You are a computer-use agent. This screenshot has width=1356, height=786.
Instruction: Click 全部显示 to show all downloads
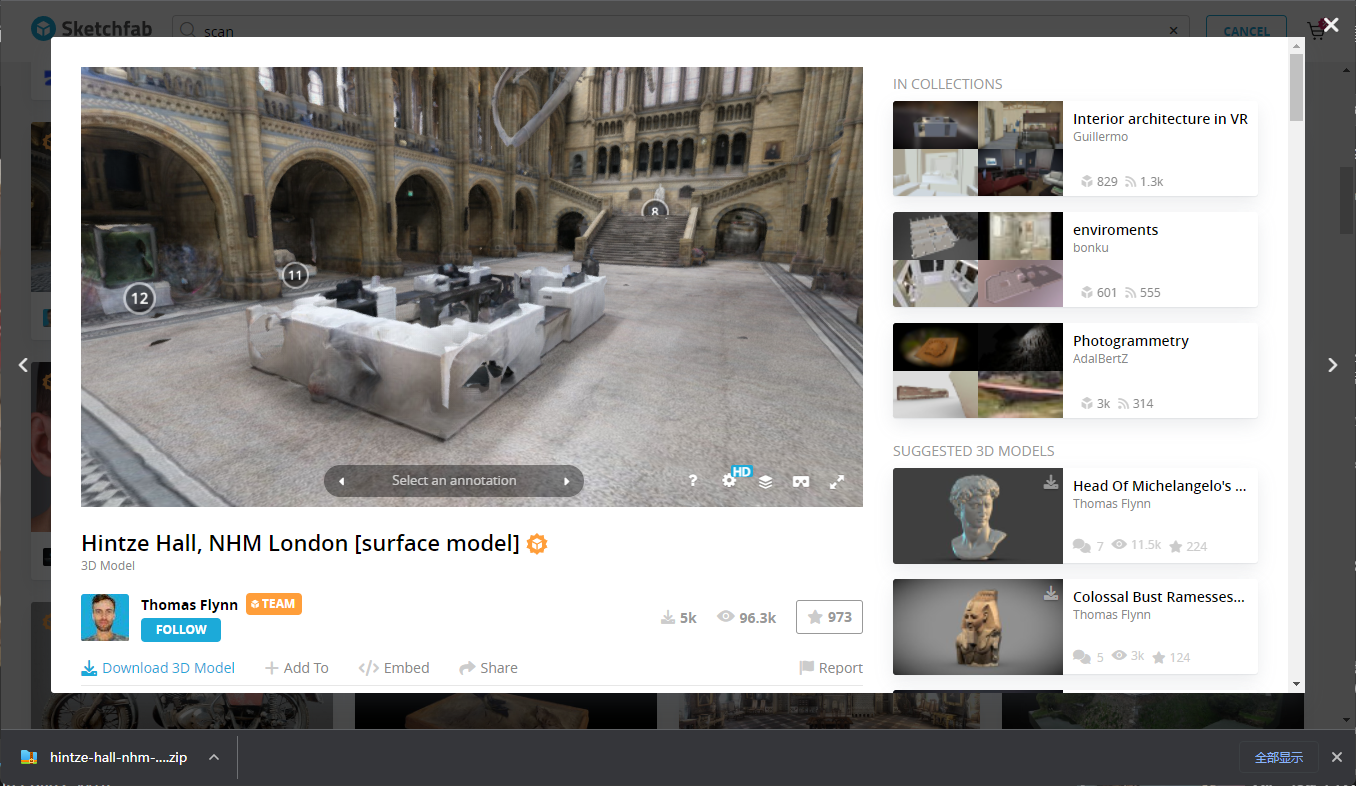pos(1279,758)
